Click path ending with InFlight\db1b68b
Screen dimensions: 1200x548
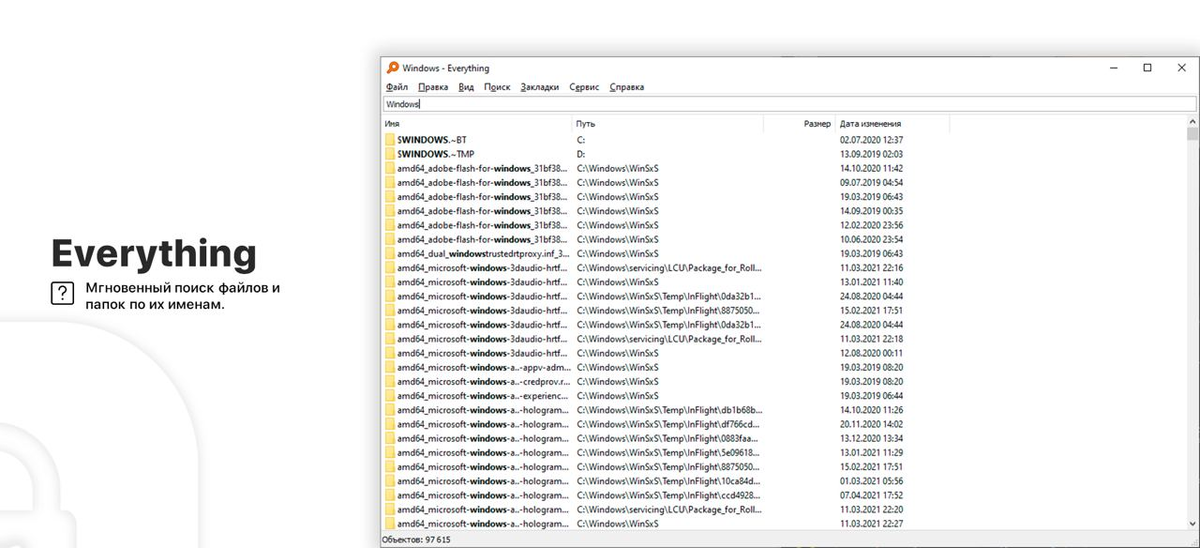669,410
